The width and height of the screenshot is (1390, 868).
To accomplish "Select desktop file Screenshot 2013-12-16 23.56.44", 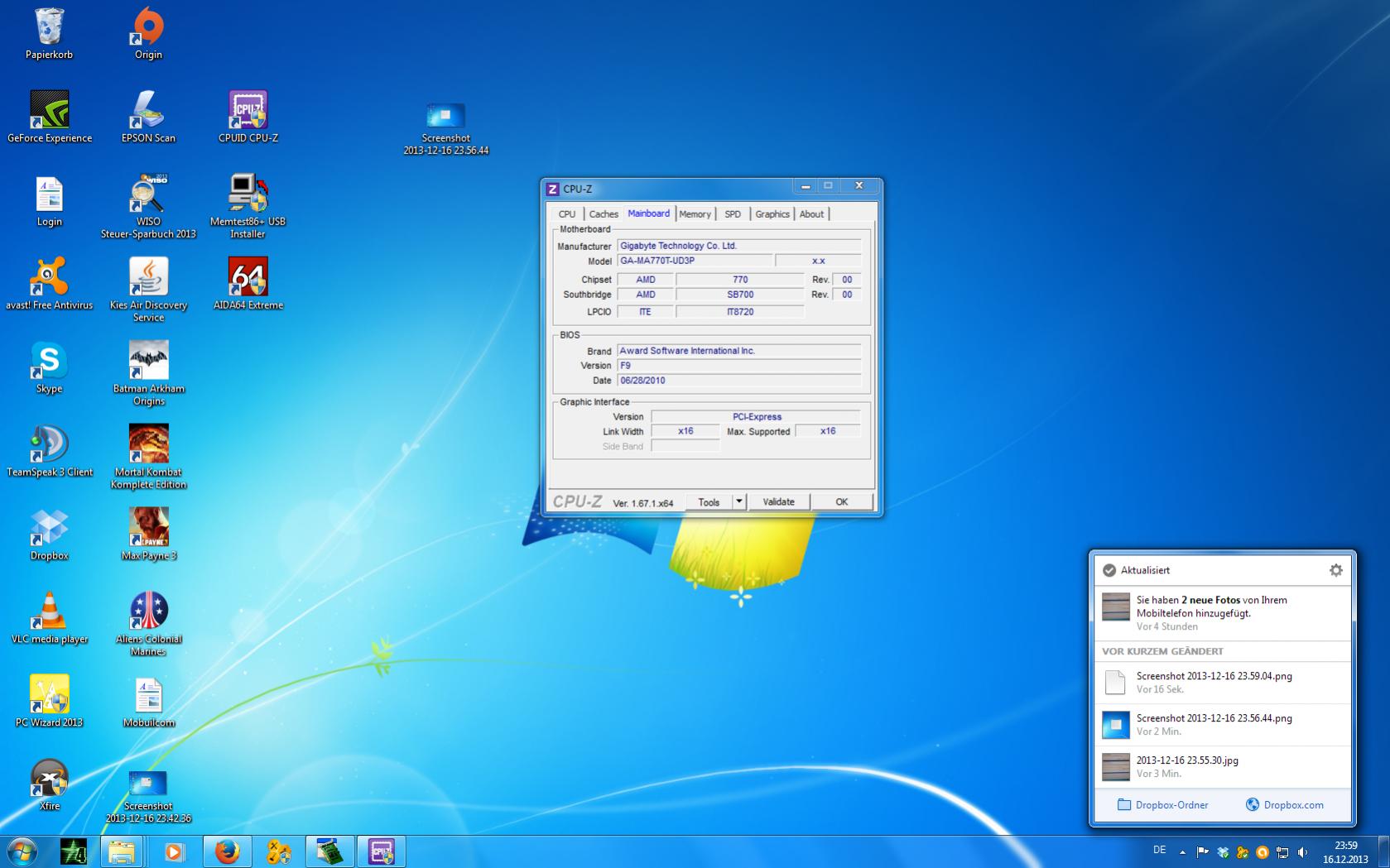I will 446,128.
